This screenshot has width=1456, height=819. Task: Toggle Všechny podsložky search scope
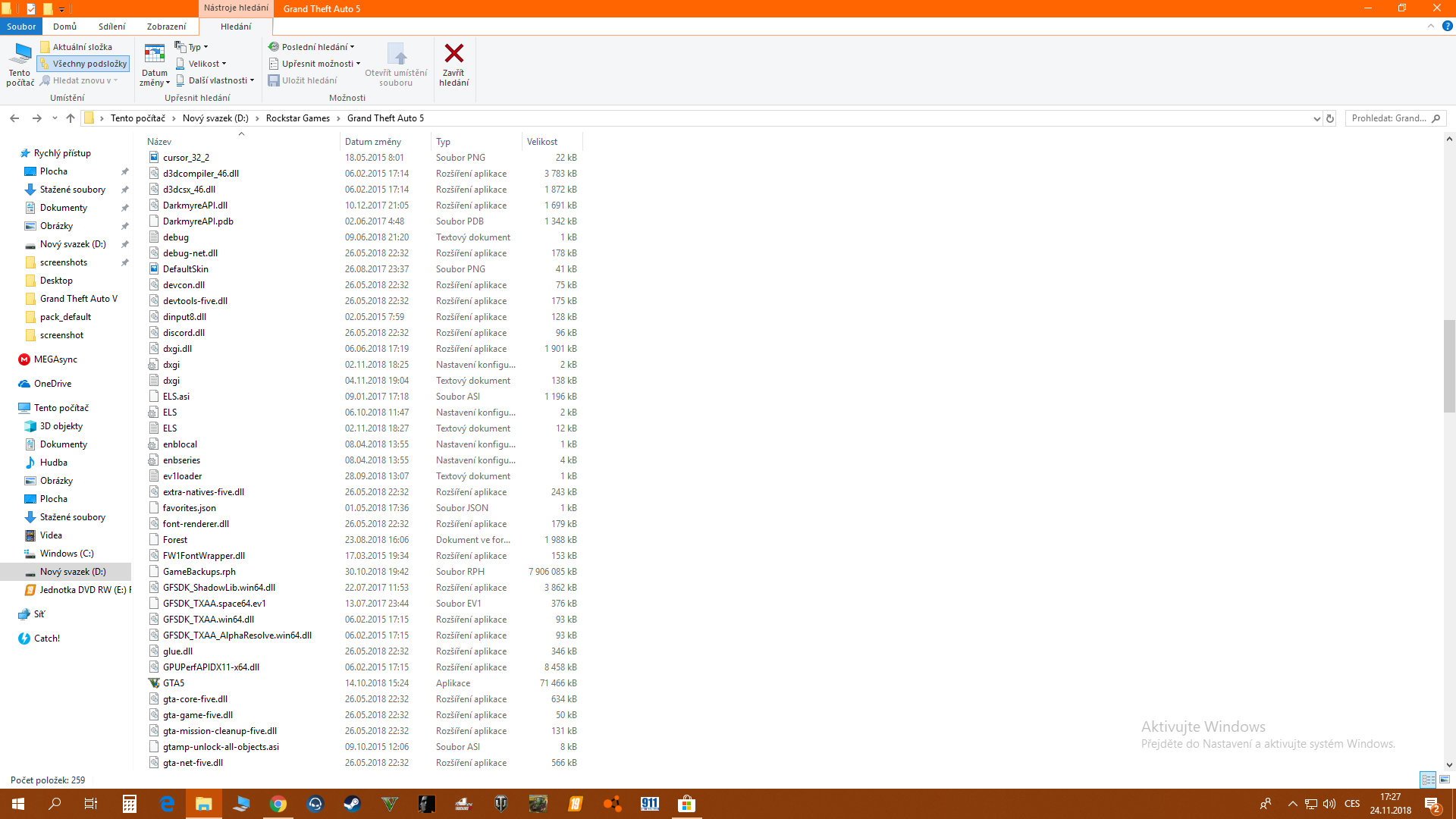tap(83, 64)
